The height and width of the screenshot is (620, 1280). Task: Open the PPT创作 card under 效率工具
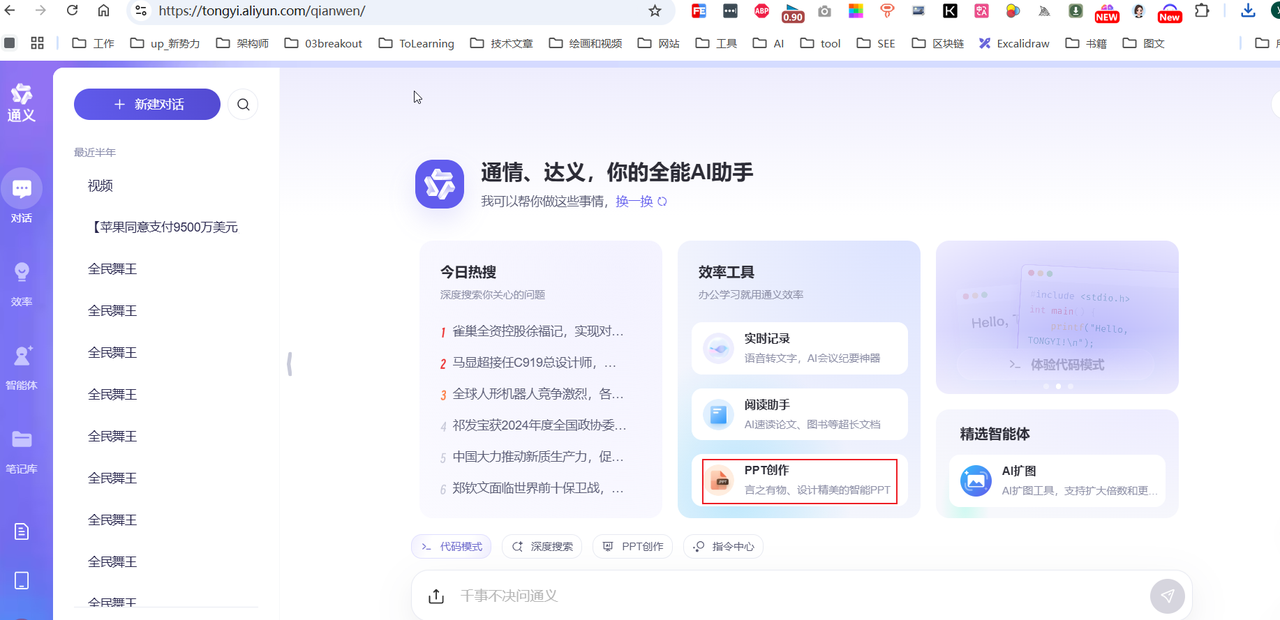tap(800, 480)
